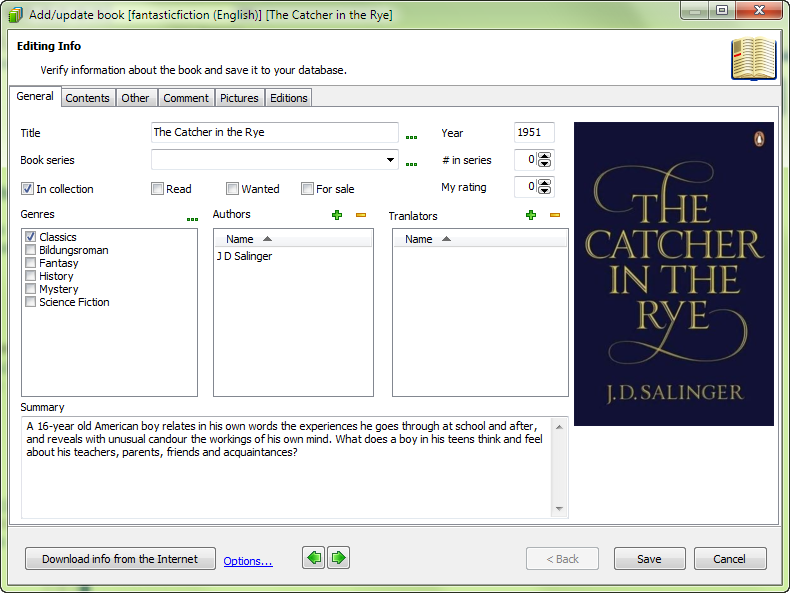Screen dimensions: 790x593
Task: Uncheck the Classics genre
Action: (31, 236)
